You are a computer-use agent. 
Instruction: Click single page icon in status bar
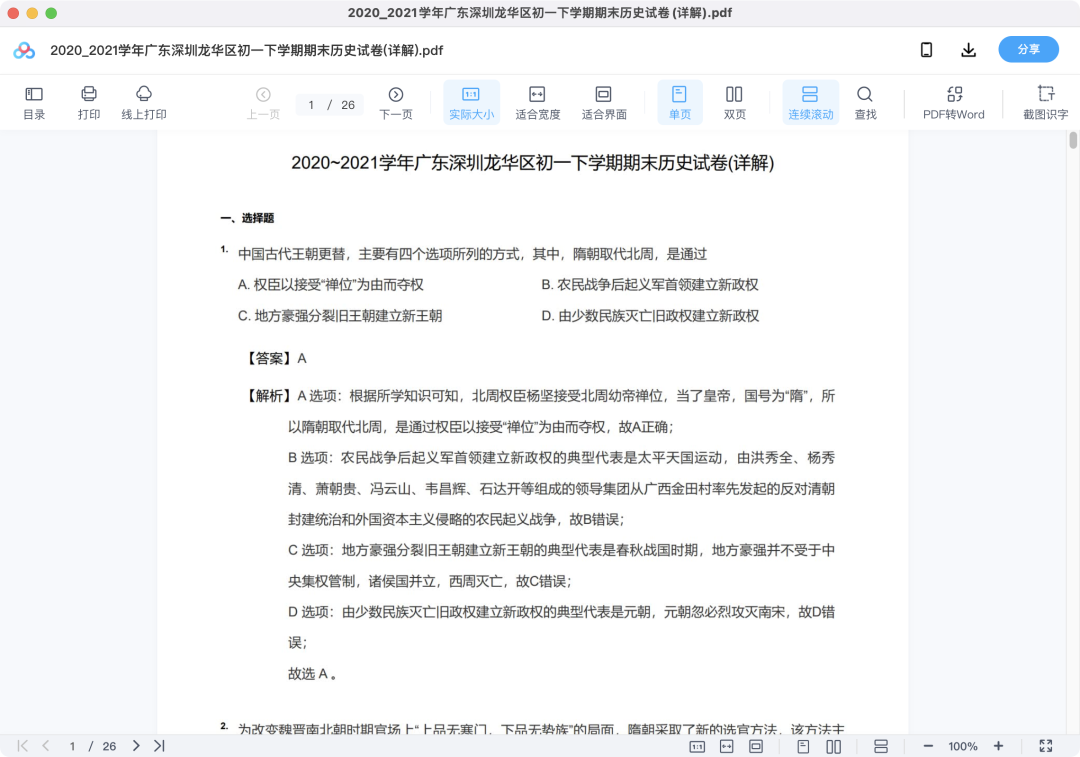pos(803,747)
